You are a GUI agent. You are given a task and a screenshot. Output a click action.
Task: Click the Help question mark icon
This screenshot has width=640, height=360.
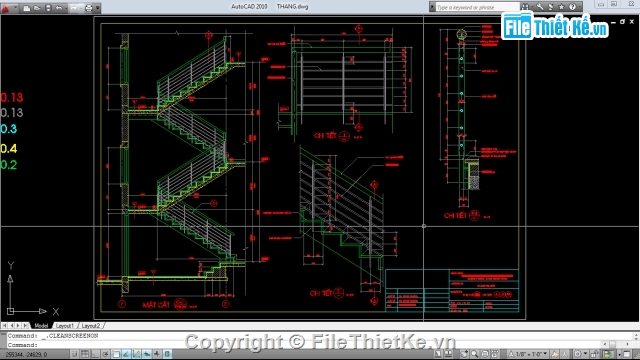[x=573, y=7]
